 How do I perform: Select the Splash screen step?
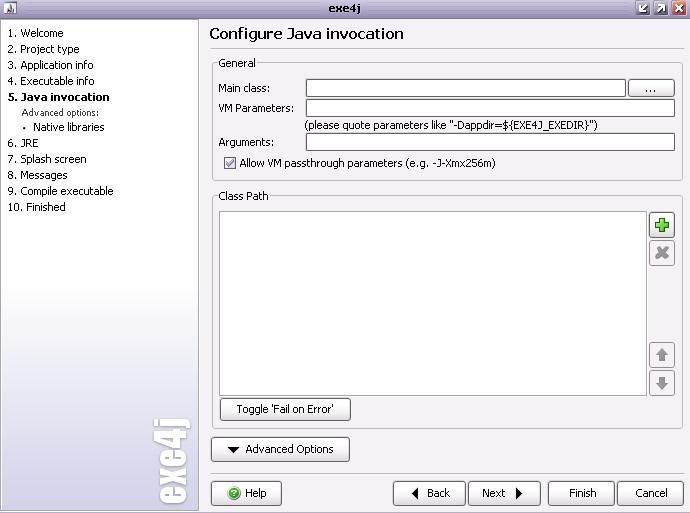(53, 159)
